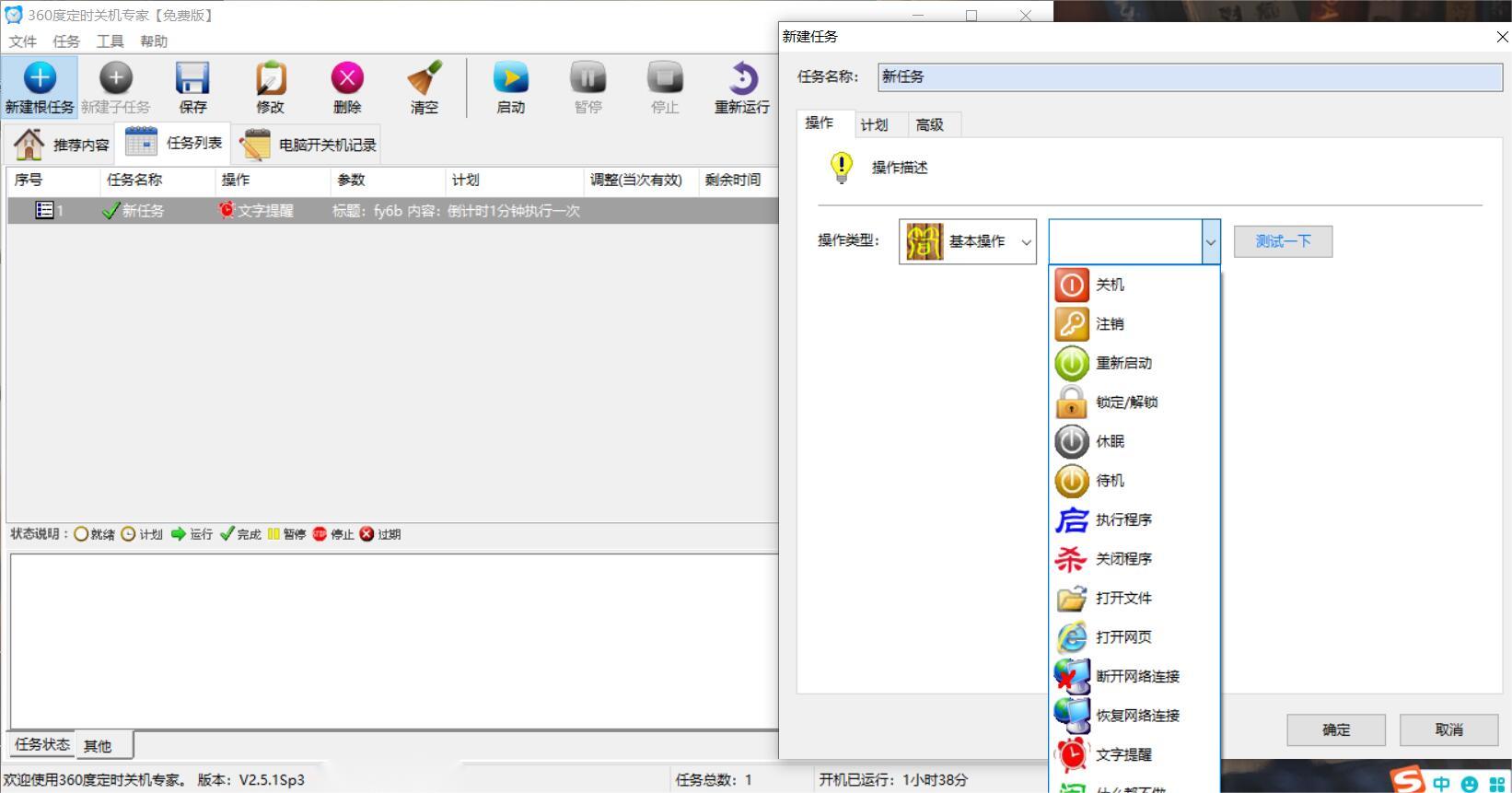1512x793 pixels.
Task: Click the 任务总数: 1 status bar entry
Action: [714, 780]
